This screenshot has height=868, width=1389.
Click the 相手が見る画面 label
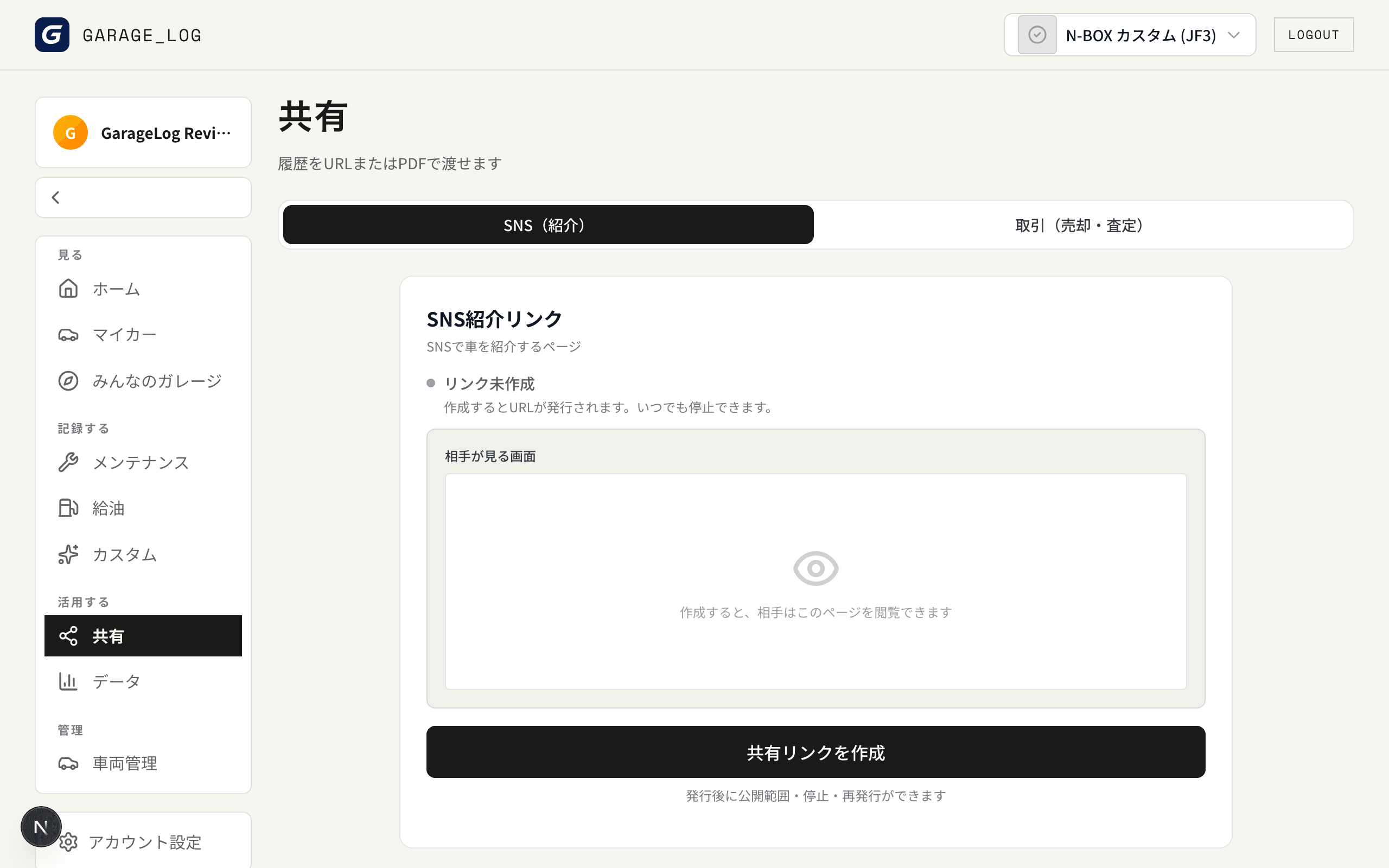(490, 456)
